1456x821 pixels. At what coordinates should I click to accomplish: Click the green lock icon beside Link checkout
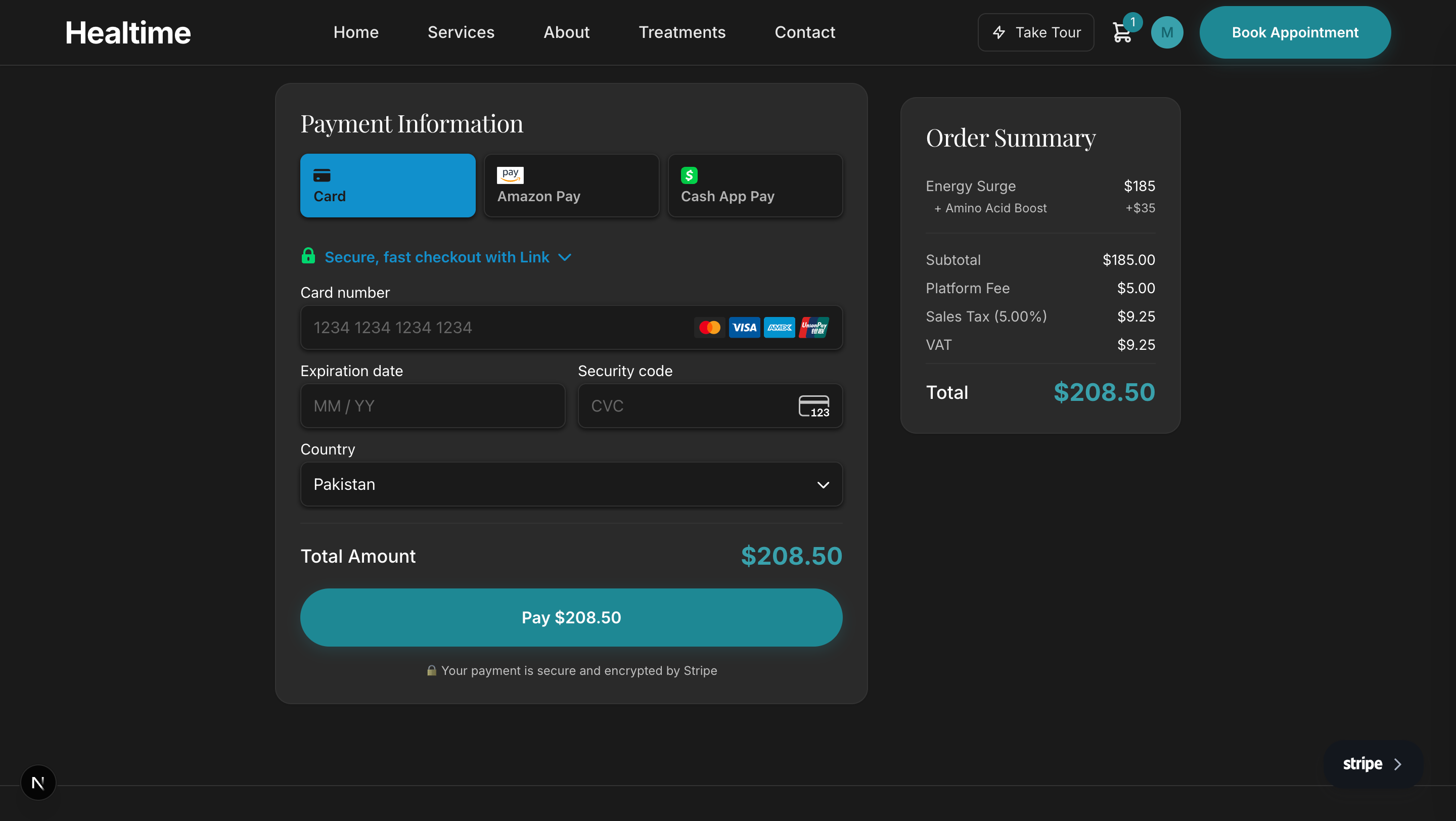coord(308,256)
